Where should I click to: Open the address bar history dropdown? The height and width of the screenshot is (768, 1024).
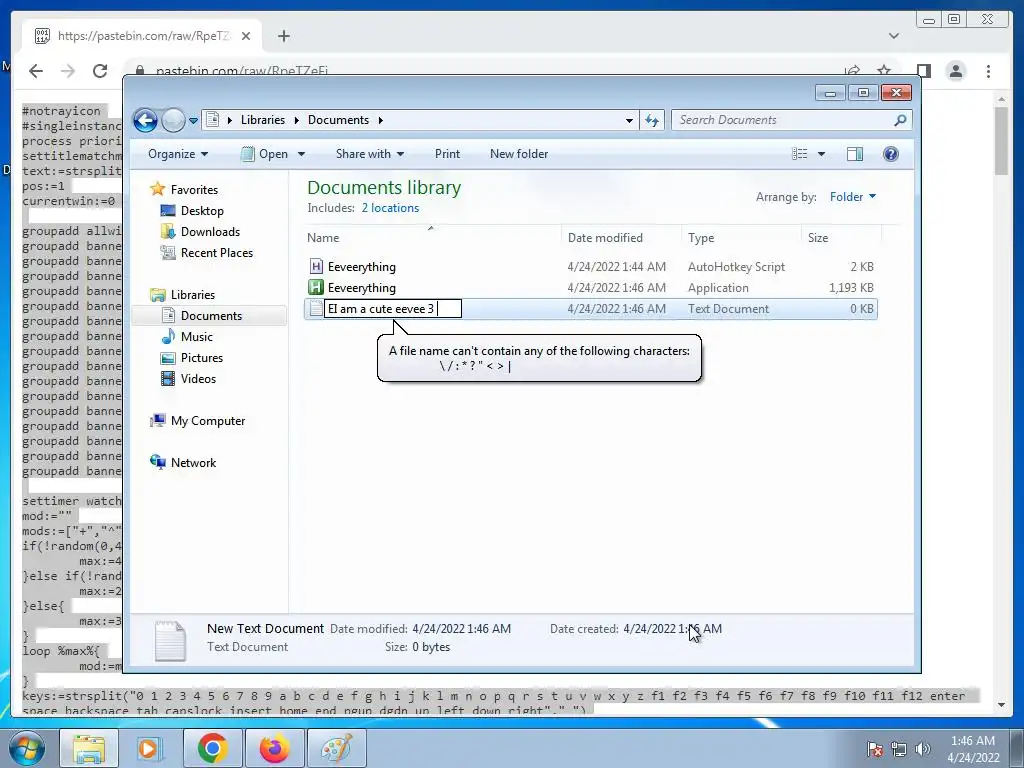pyautogui.click(x=629, y=120)
